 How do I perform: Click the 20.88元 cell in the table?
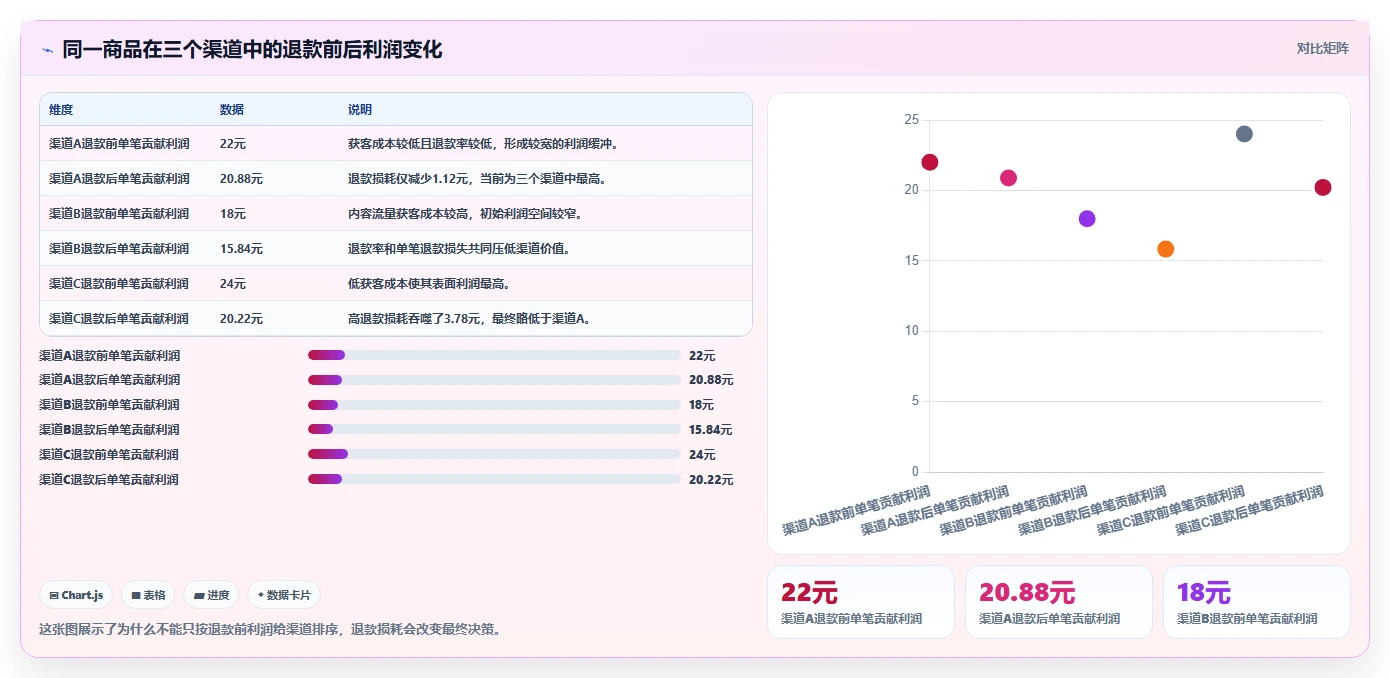tap(241, 179)
